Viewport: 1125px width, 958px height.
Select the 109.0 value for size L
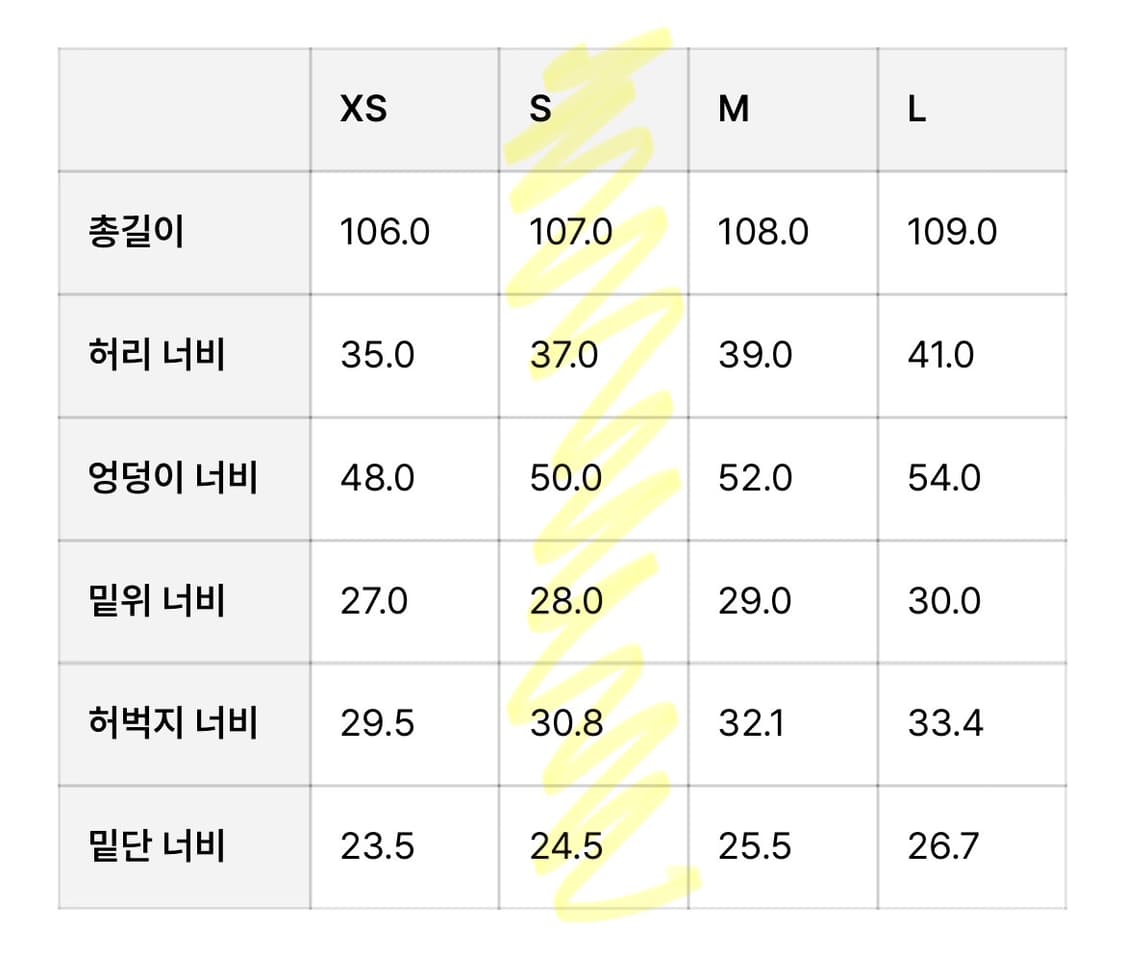click(x=952, y=232)
